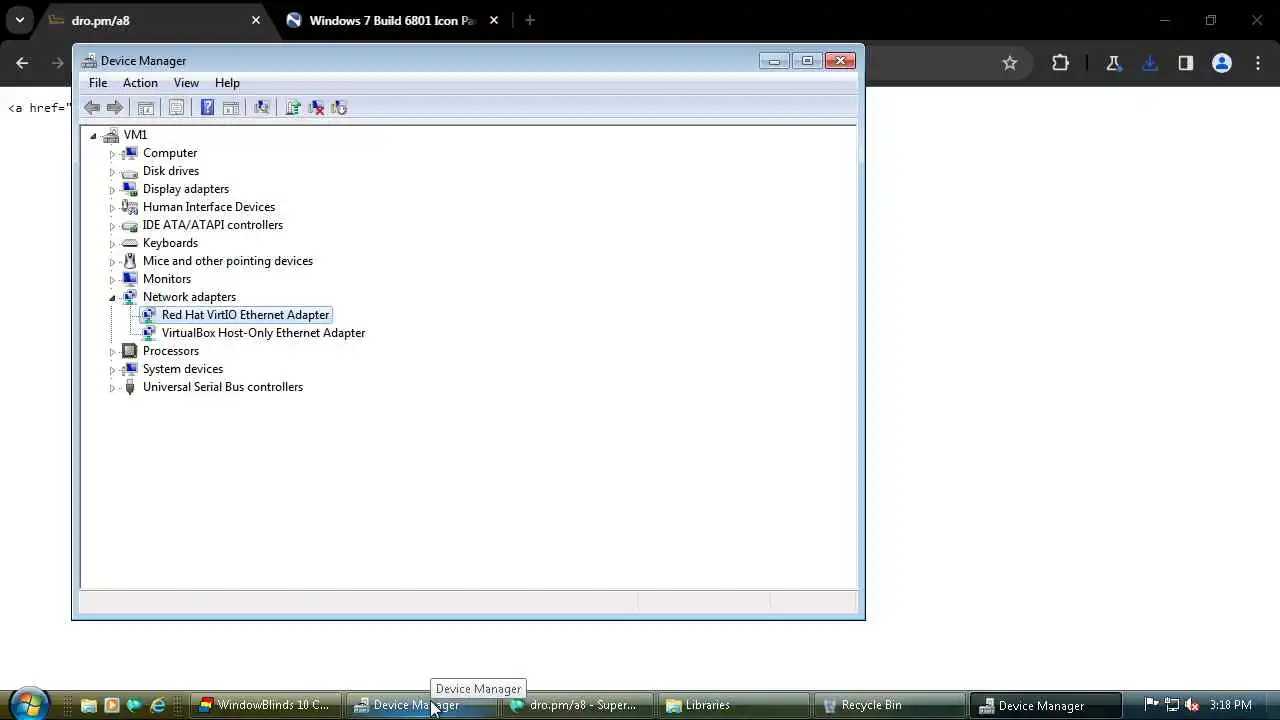Click the muted volume tray icon

(1191, 705)
